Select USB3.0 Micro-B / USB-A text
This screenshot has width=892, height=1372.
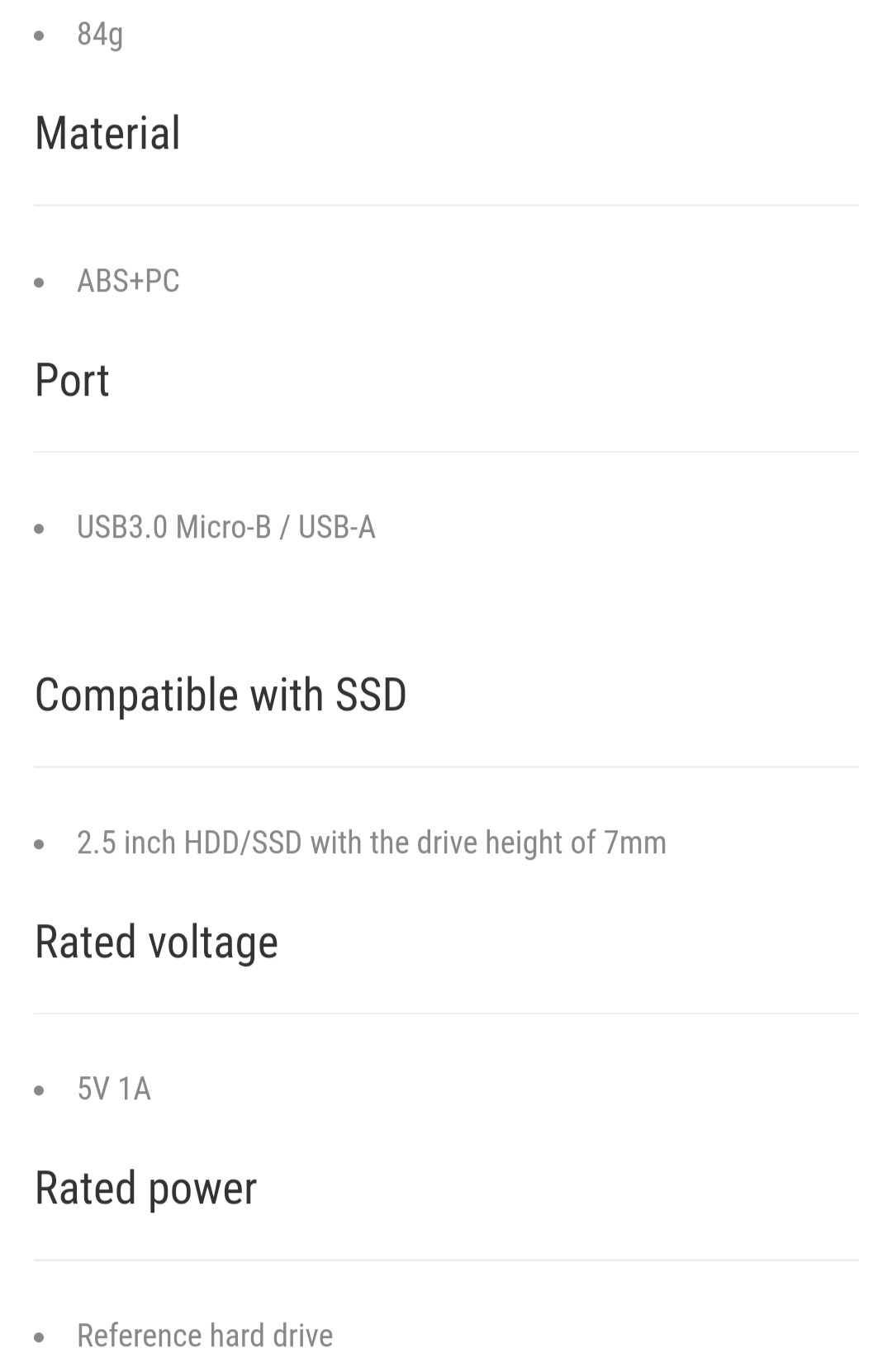coord(226,527)
